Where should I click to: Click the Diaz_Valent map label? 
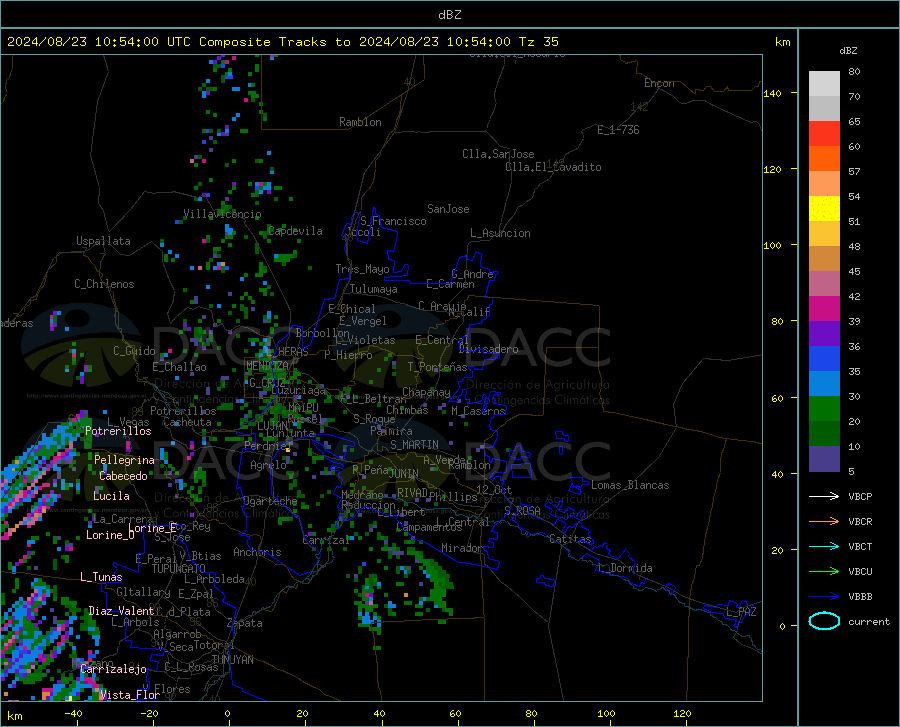coord(121,611)
